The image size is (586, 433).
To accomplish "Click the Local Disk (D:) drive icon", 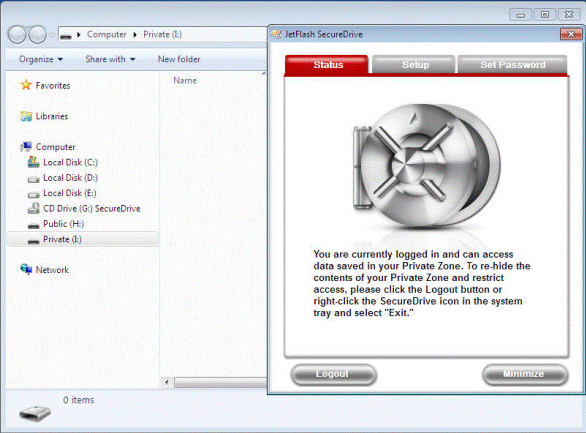I will click(33, 179).
